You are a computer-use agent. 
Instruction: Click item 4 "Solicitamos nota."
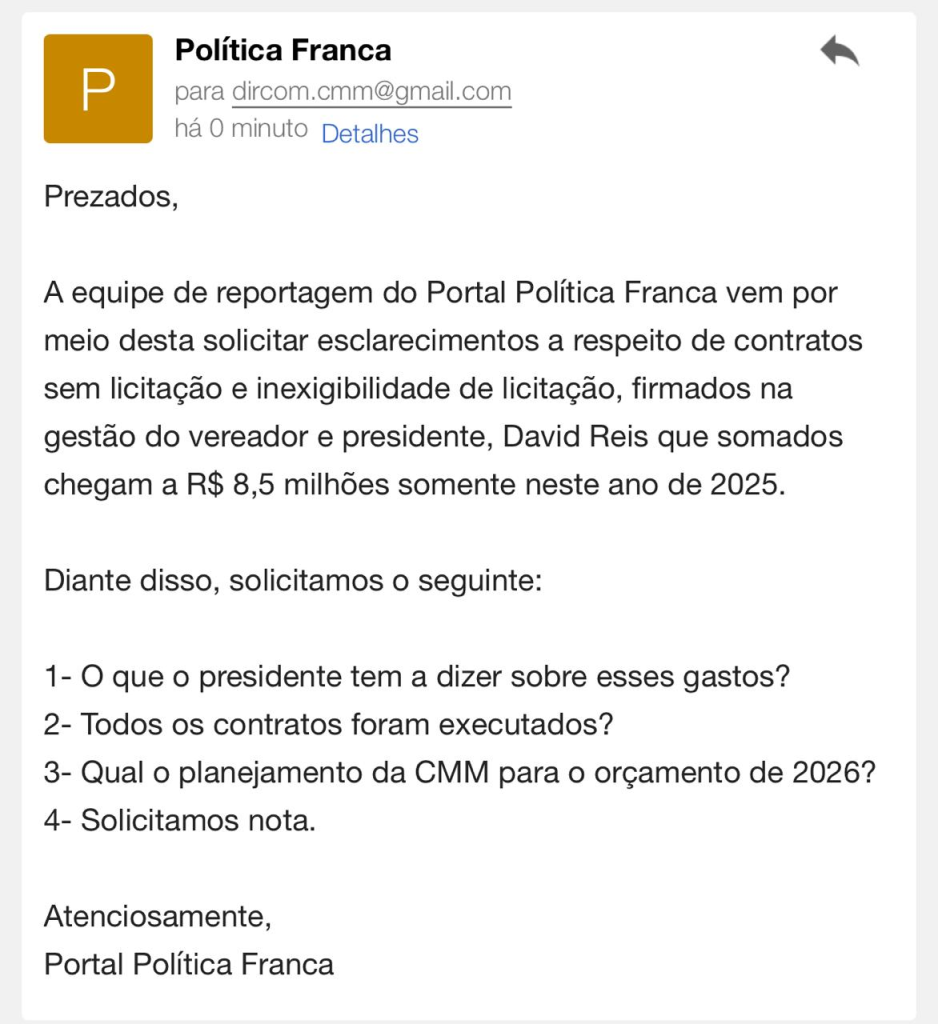(x=180, y=821)
